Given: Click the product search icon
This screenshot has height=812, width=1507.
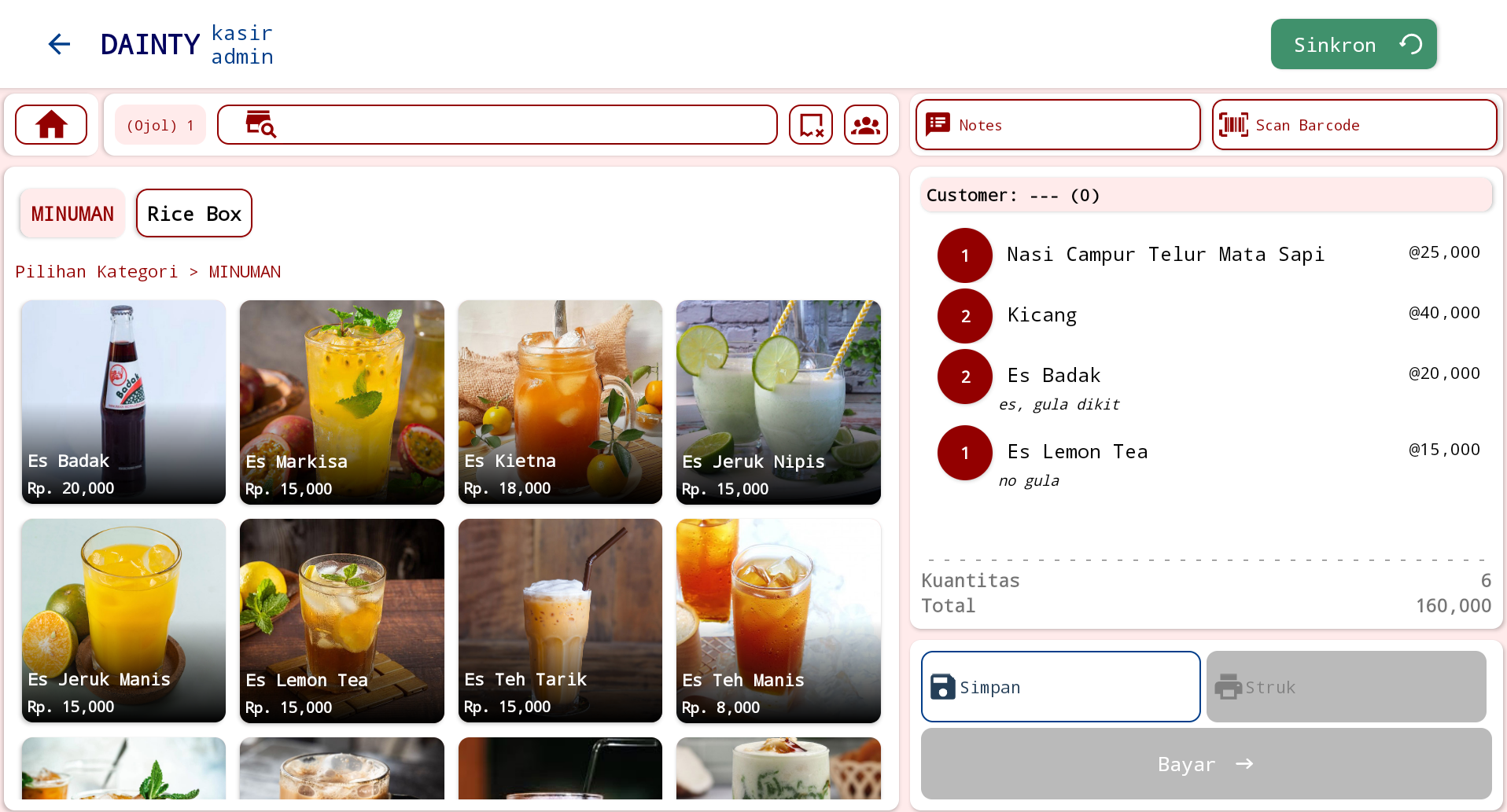Looking at the screenshot, I should [x=260, y=124].
